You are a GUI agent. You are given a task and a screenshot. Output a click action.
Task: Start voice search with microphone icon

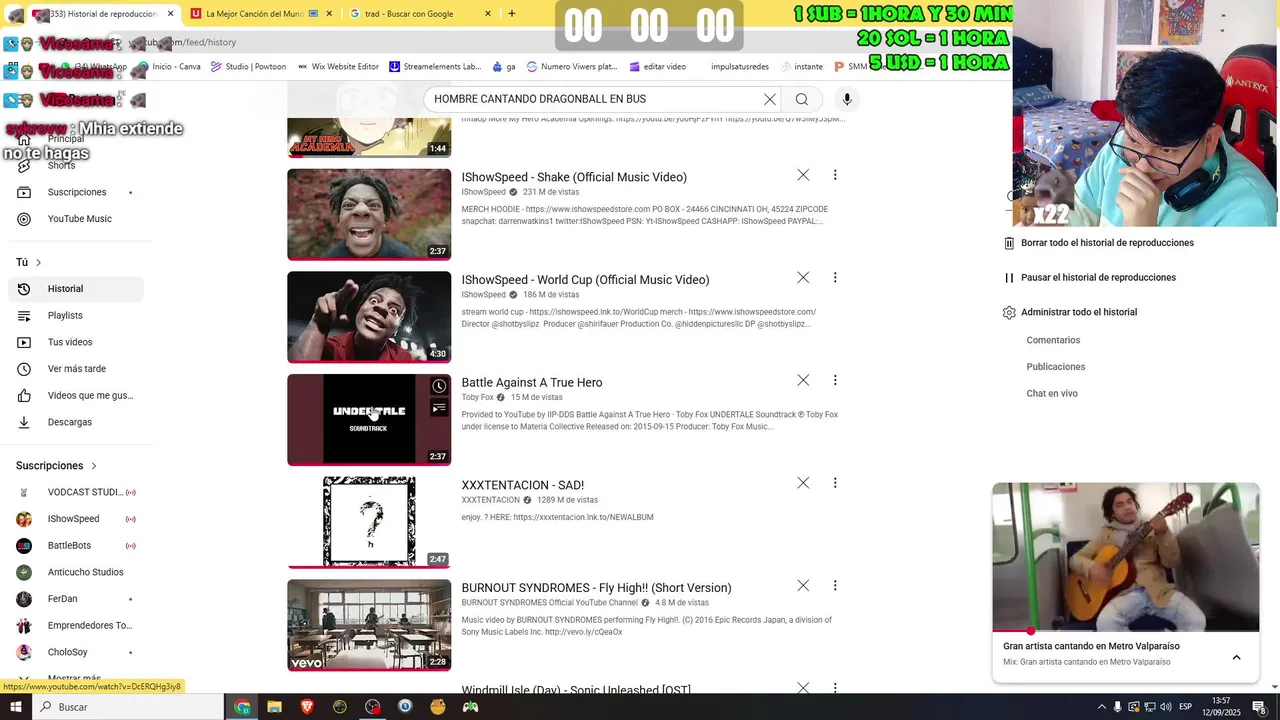[847, 99]
